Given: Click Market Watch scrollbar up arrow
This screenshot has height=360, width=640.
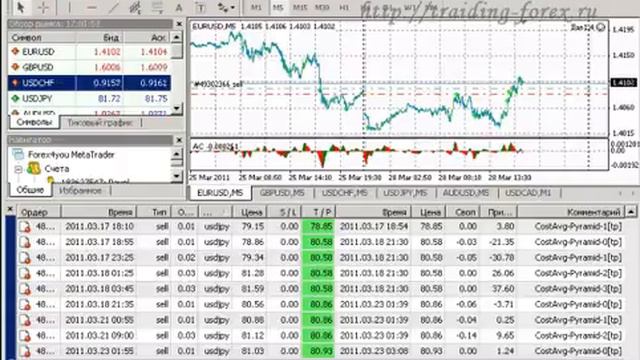Looking at the screenshot, I should (176, 38).
